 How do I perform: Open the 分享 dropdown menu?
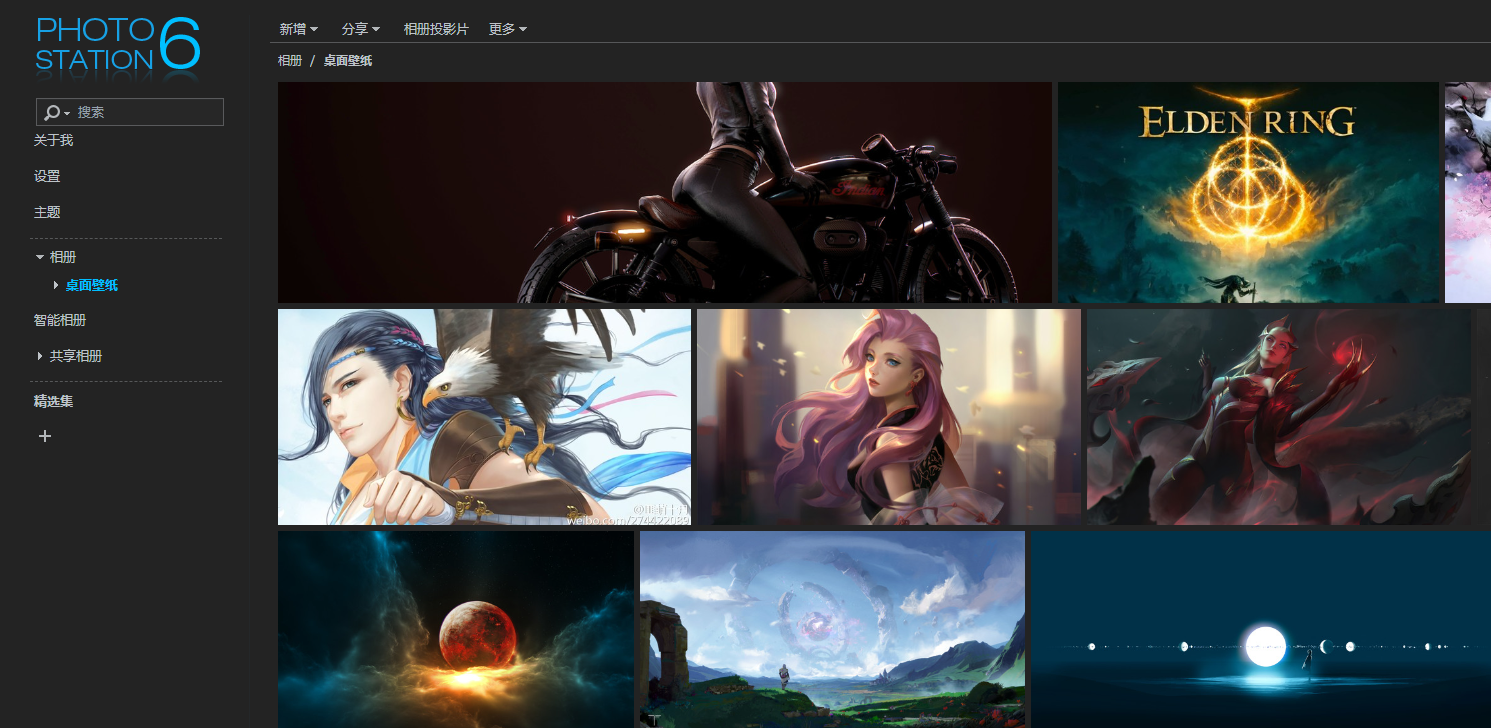[360, 29]
